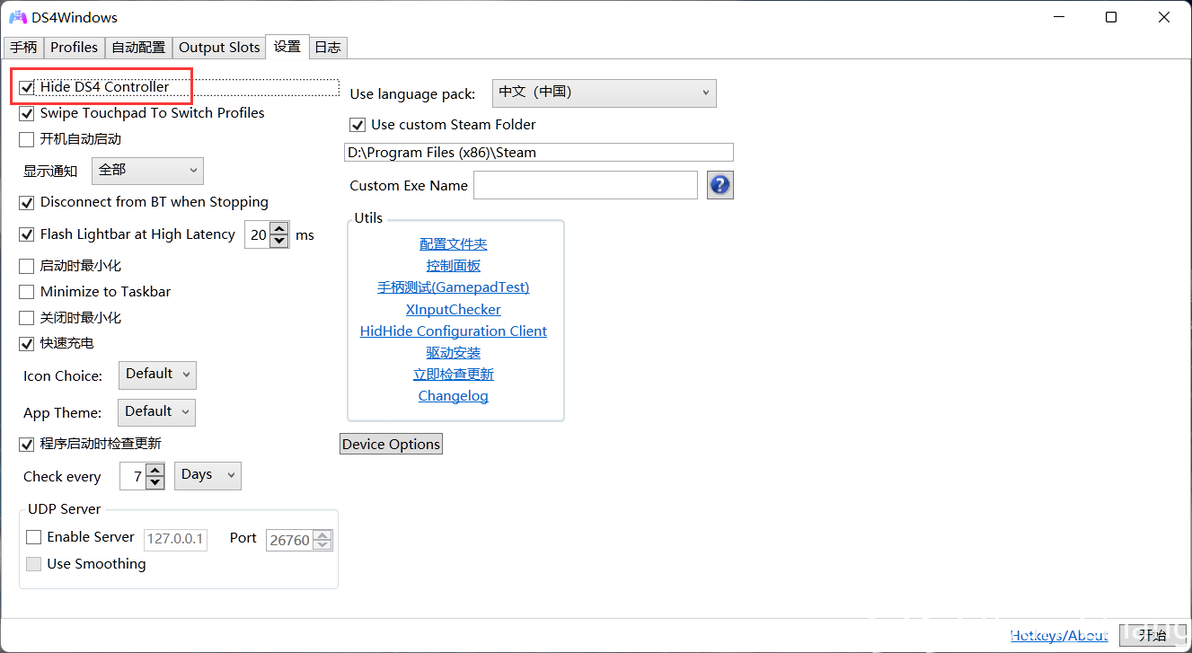Open the XInputChecker utility link
This screenshot has height=653, width=1192.
click(453, 309)
